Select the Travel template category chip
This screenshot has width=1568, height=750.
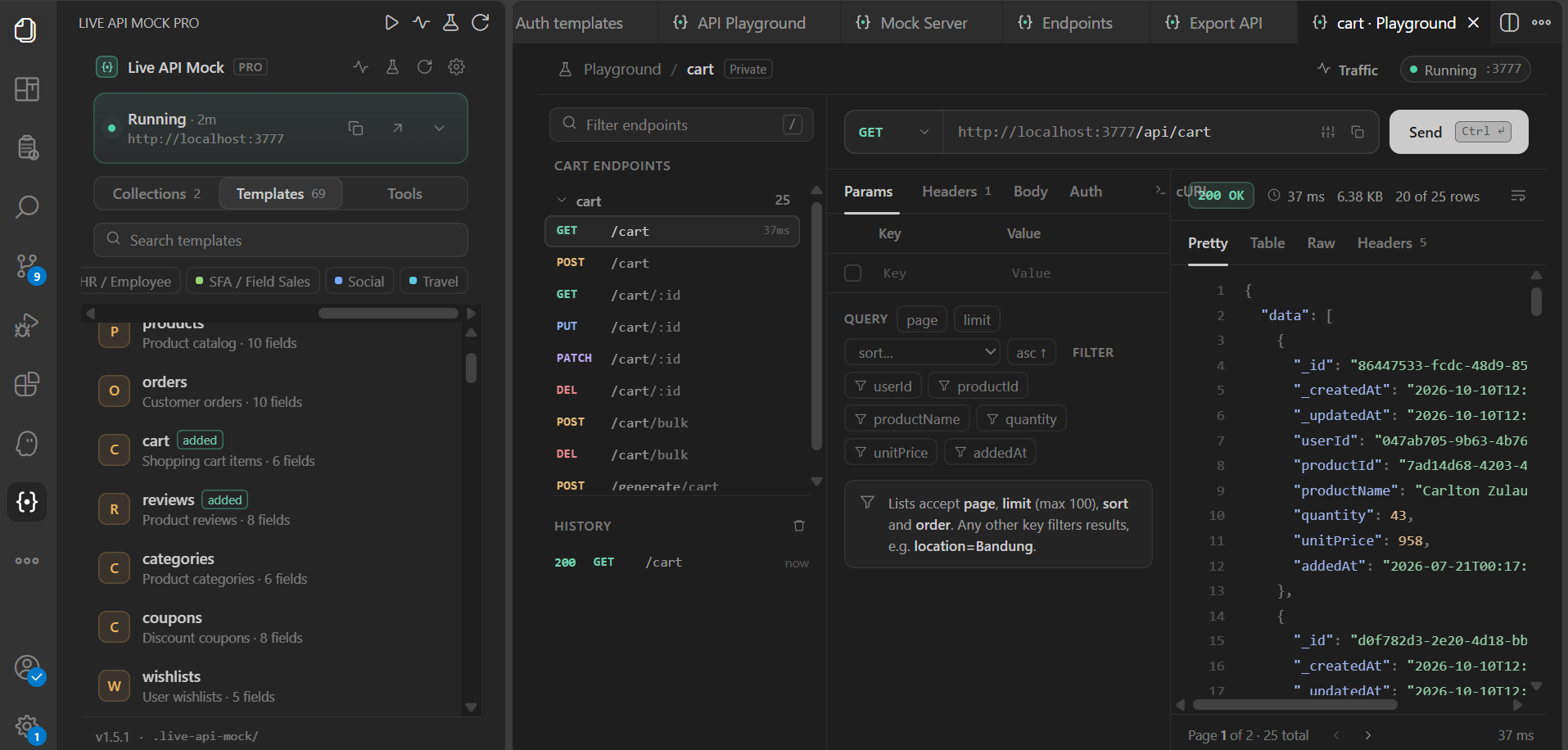[433, 282]
